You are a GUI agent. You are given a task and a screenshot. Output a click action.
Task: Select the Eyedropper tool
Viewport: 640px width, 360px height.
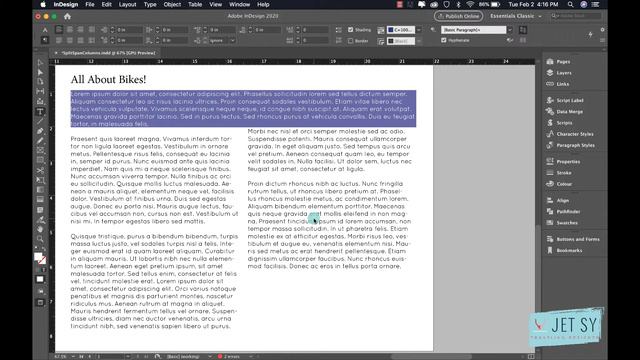pos(40,220)
